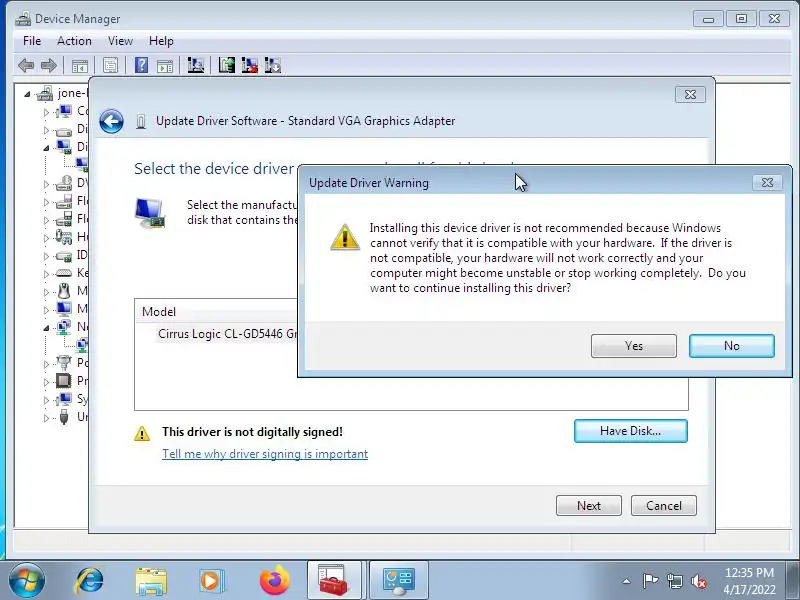The width and height of the screenshot is (800, 600).
Task: Click Update Driver Software toolbar icon
Action: 227,65
